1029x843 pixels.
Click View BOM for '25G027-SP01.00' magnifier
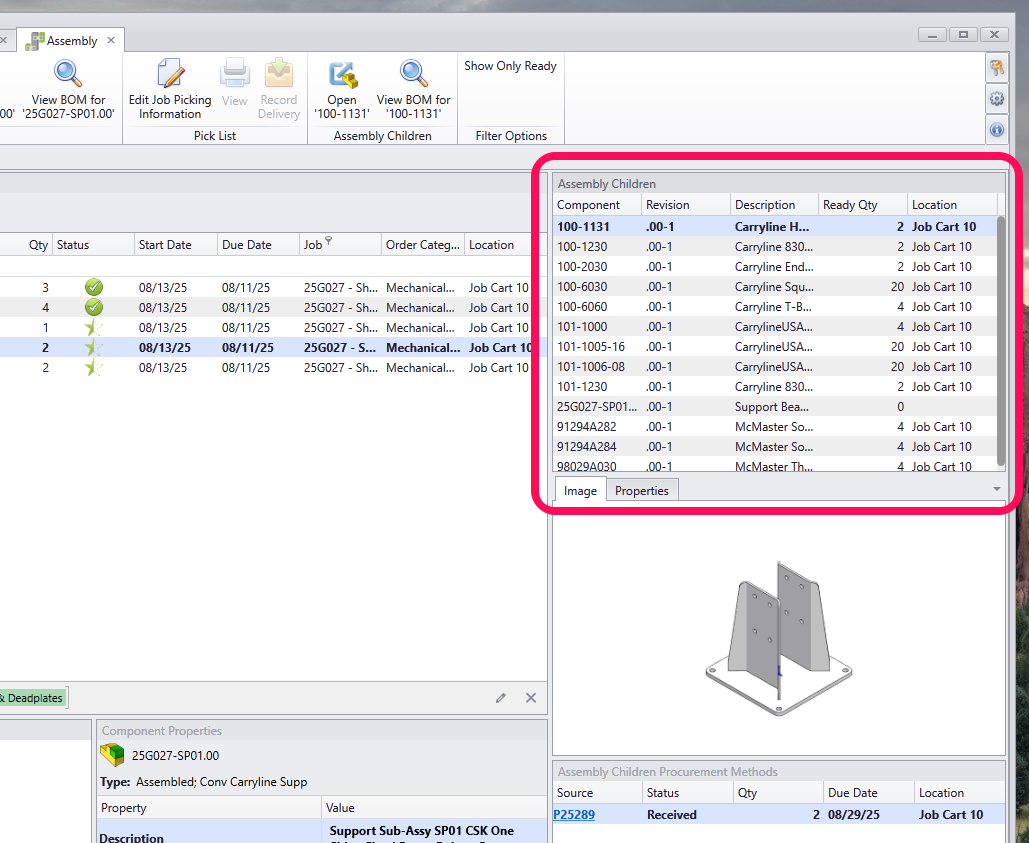coord(68,74)
